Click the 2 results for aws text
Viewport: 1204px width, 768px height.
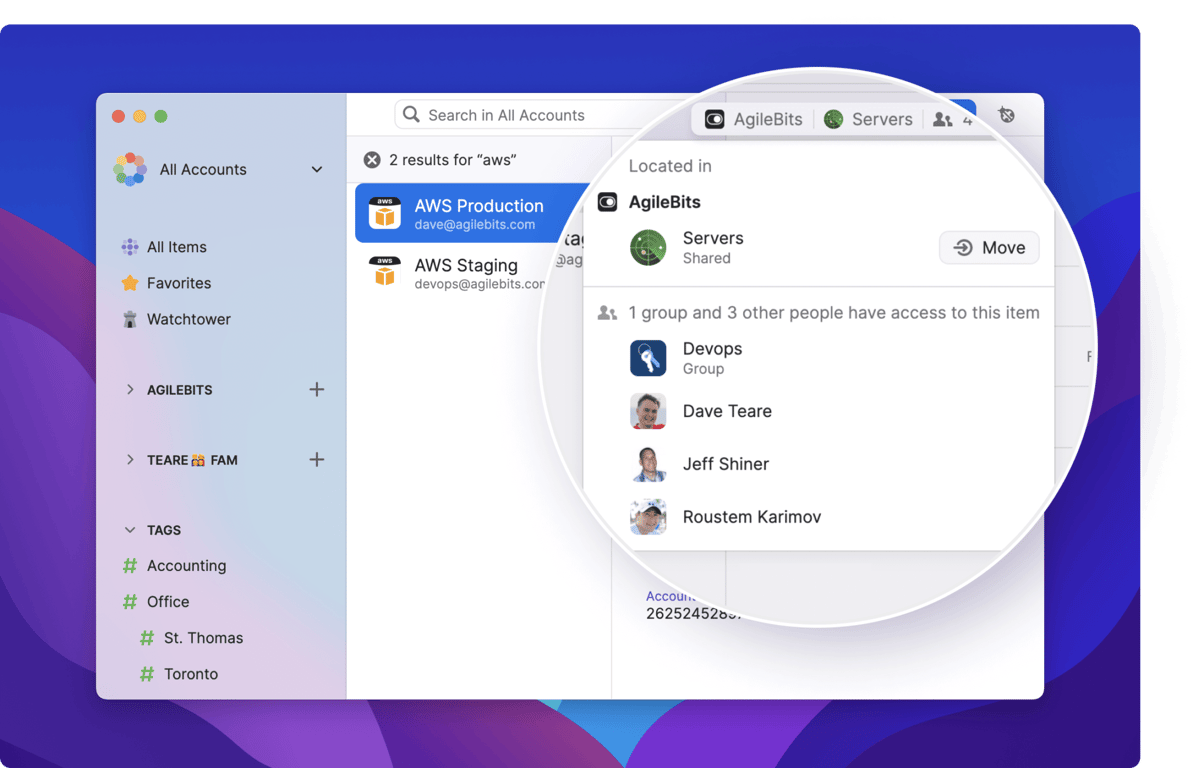point(453,160)
